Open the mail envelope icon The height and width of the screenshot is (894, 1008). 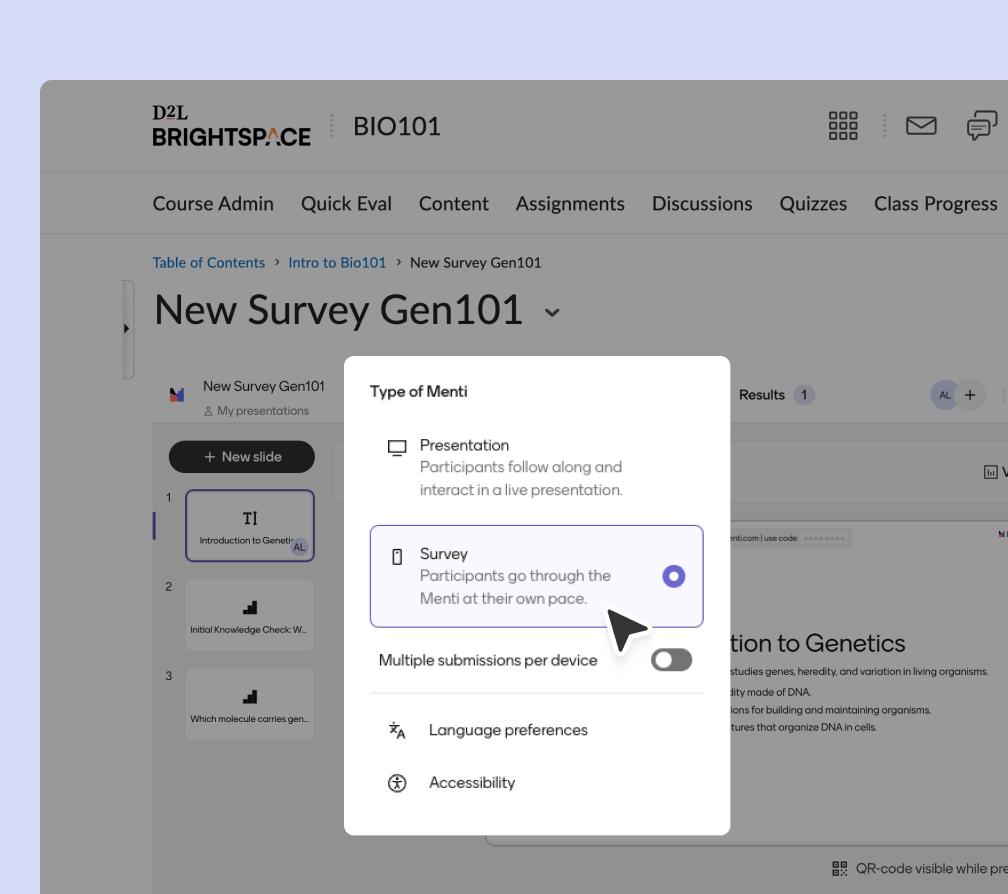[x=921, y=126]
